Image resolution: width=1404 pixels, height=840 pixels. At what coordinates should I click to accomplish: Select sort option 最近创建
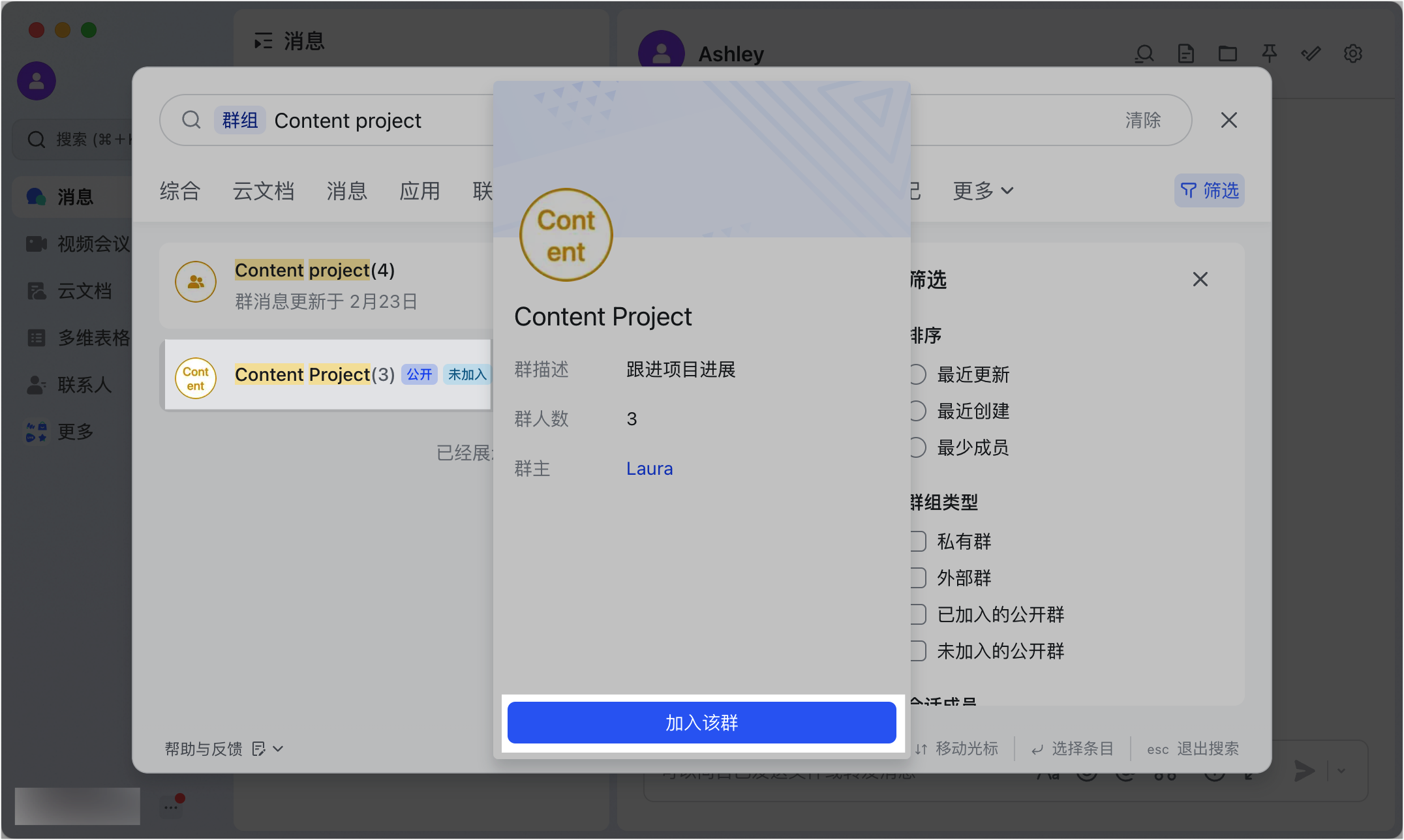click(x=917, y=411)
